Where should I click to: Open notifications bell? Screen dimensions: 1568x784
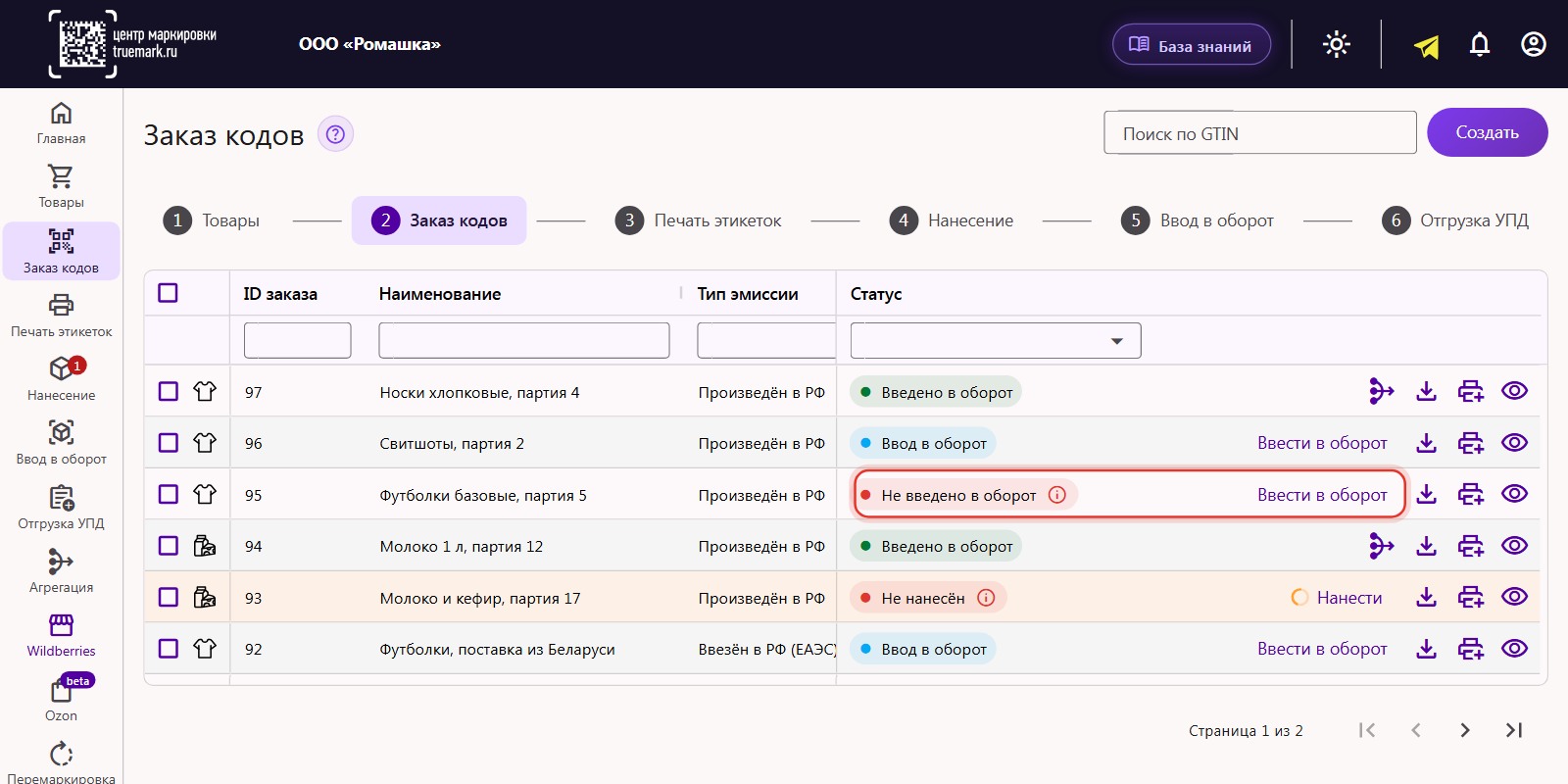pyautogui.click(x=1480, y=44)
